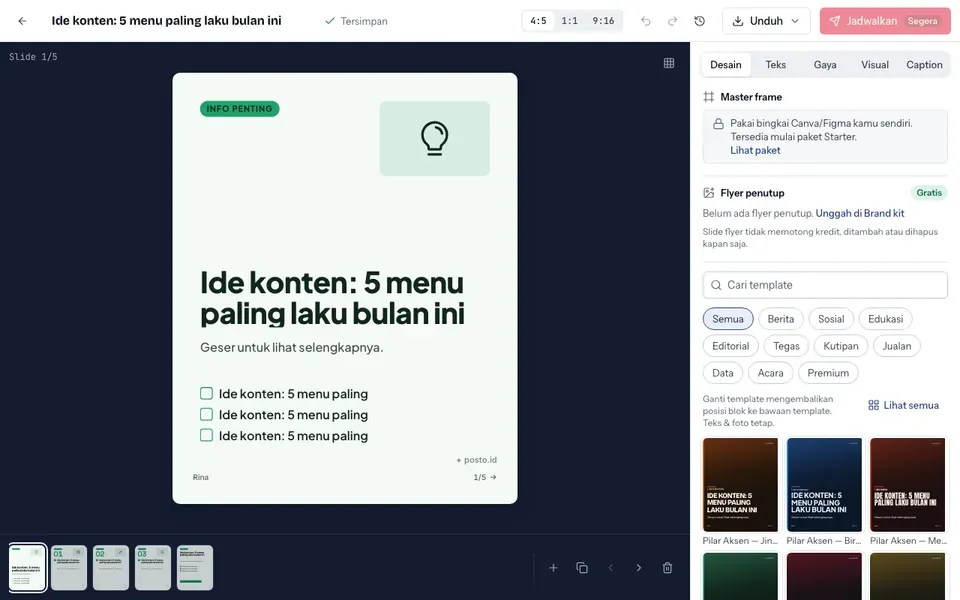This screenshot has width=960, height=600.
Task: Click the undo icon
Action: [645, 21]
